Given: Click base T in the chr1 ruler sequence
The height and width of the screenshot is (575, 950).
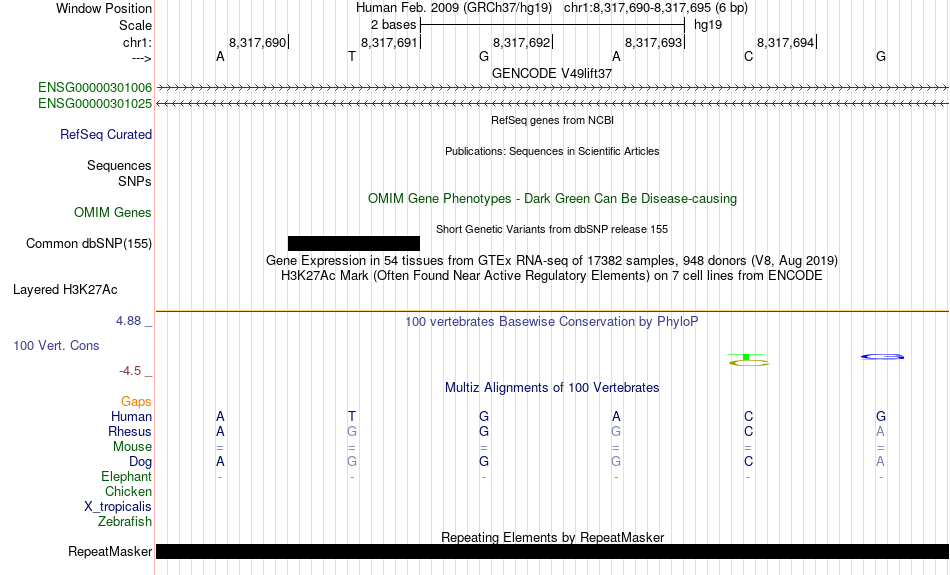Looking at the screenshot, I should [352, 56].
